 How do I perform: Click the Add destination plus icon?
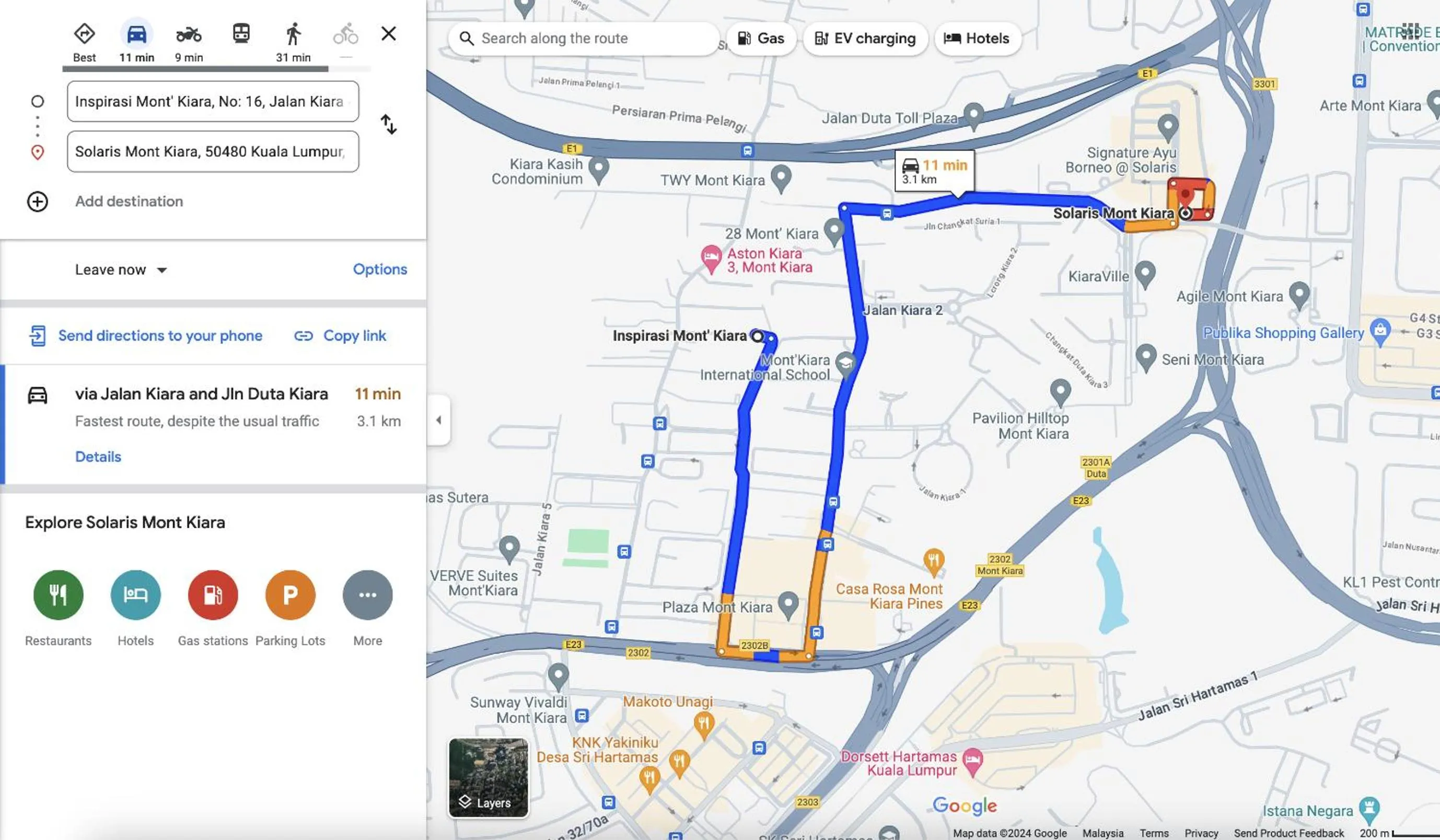(x=38, y=201)
